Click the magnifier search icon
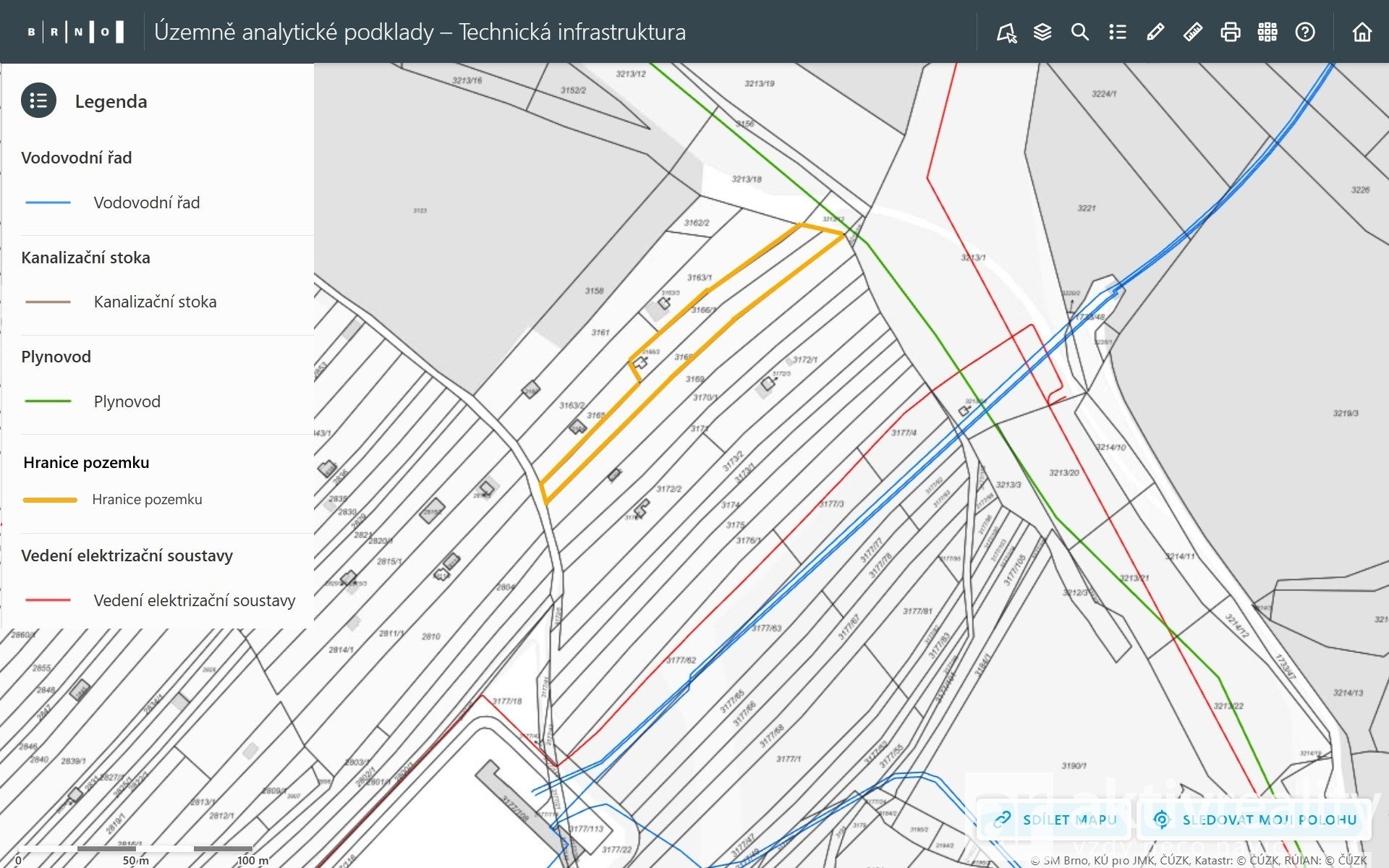This screenshot has height=868, width=1389. 1080,33
